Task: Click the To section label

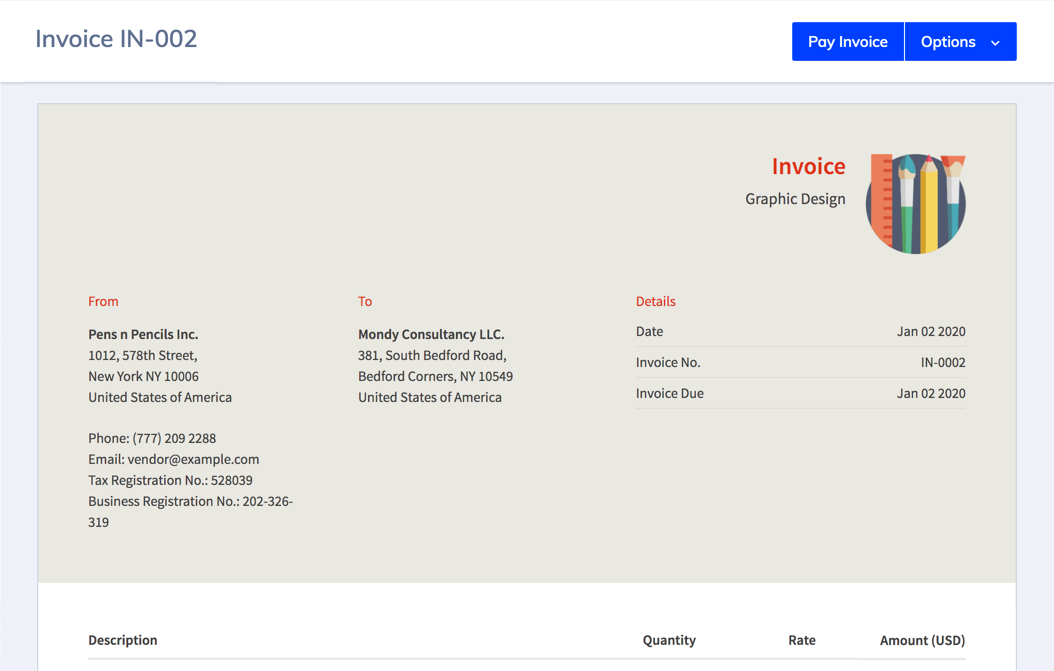Action: tap(365, 301)
